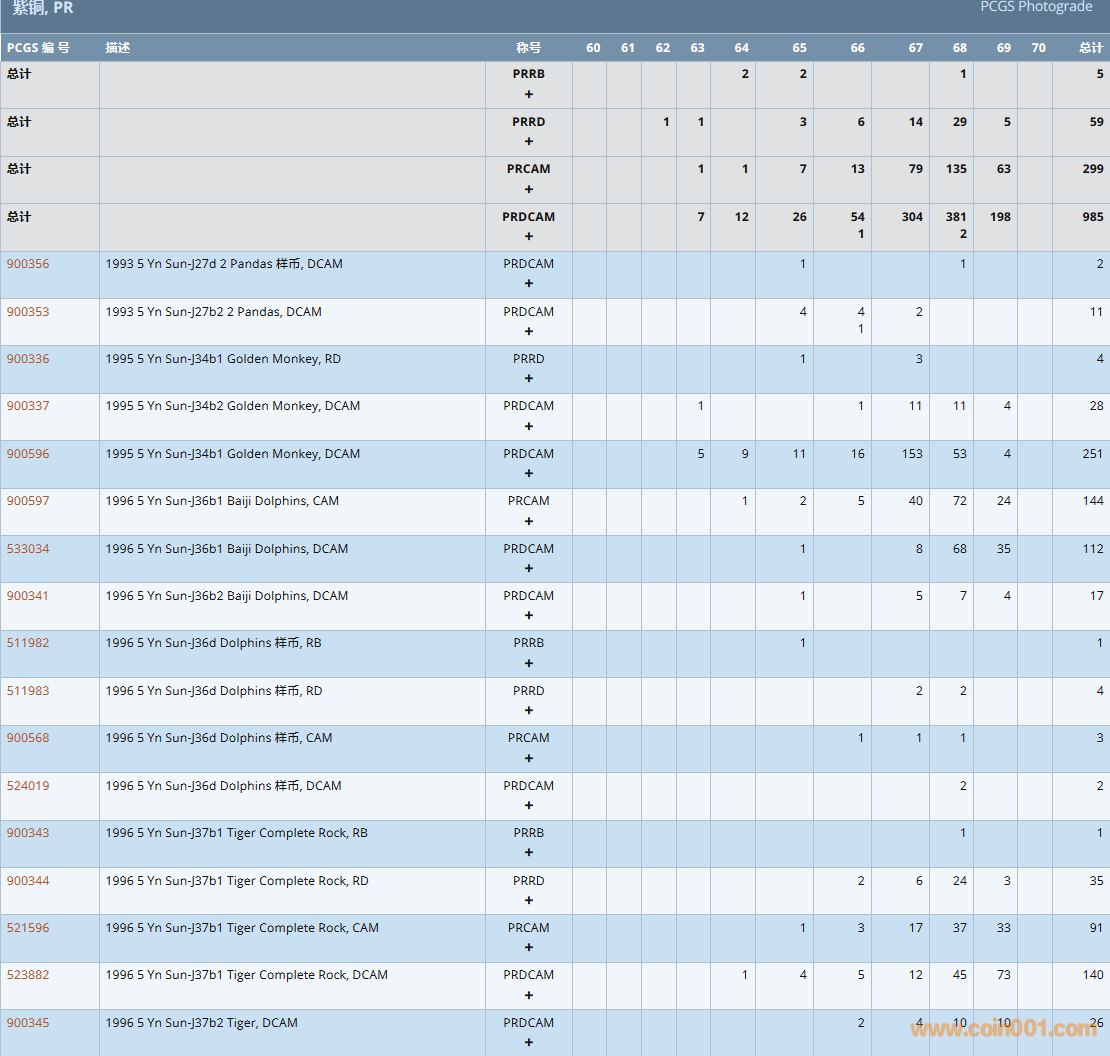Image resolution: width=1110 pixels, height=1056 pixels.
Task: Open PCGS number 900353 link
Action: click(x=28, y=312)
